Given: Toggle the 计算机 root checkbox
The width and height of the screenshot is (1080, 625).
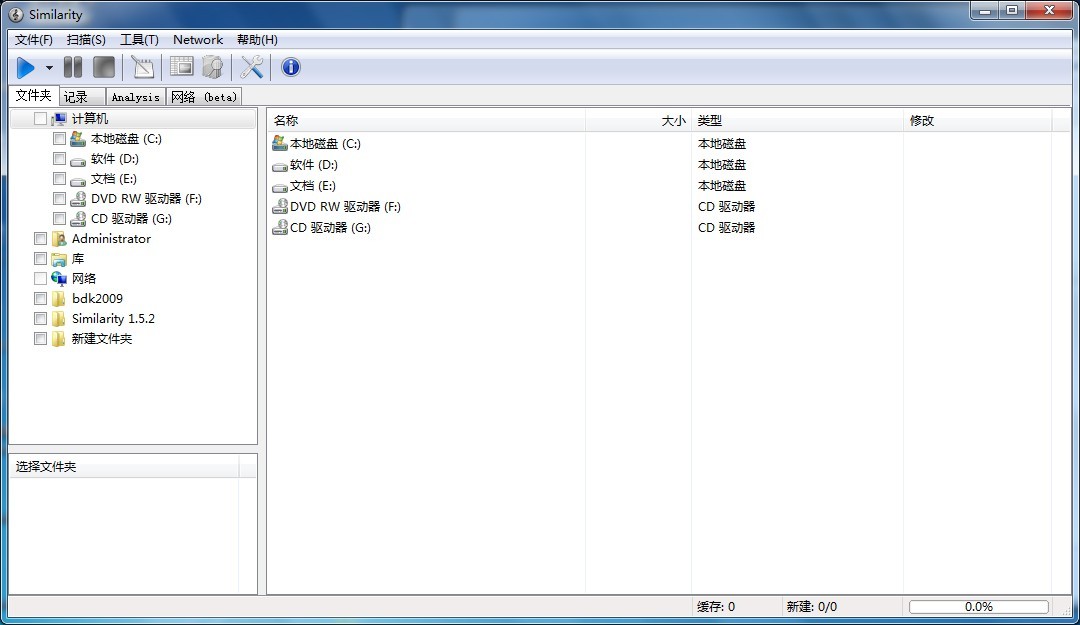Looking at the screenshot, I should tap(41, 119).
